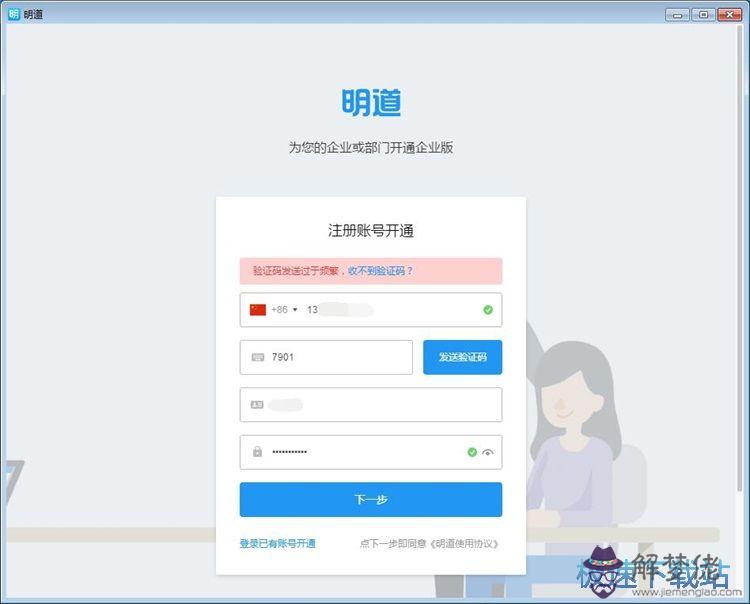
Task: Open the +86 country code dropdown
Action: [285, 310]
